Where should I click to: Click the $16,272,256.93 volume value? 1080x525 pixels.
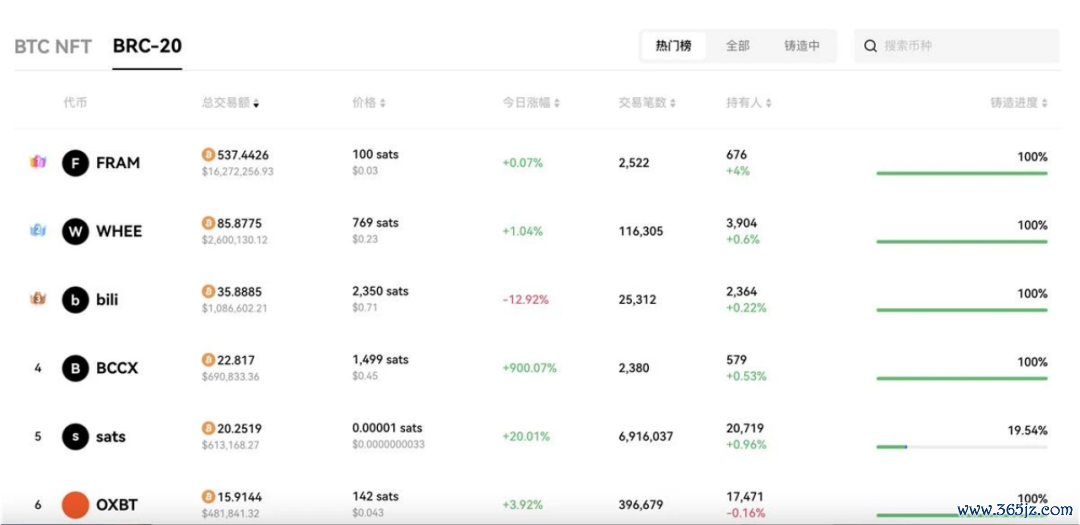click(237, 171)
